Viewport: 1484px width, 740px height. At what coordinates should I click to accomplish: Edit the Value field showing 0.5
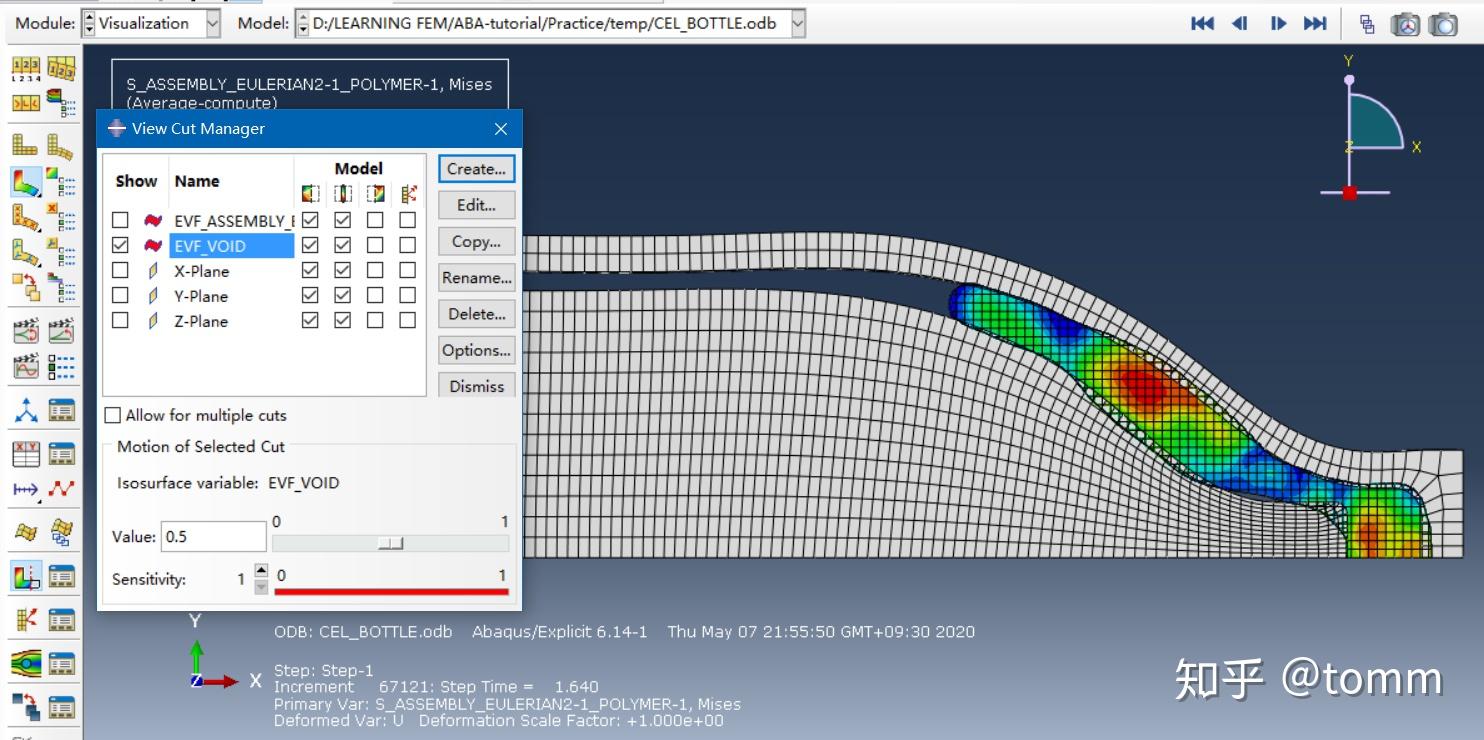[x=212, y=537]
